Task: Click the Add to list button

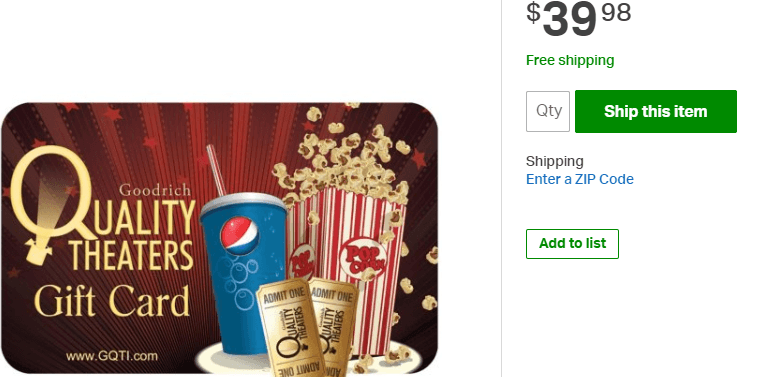Action: tap(572, 244)
